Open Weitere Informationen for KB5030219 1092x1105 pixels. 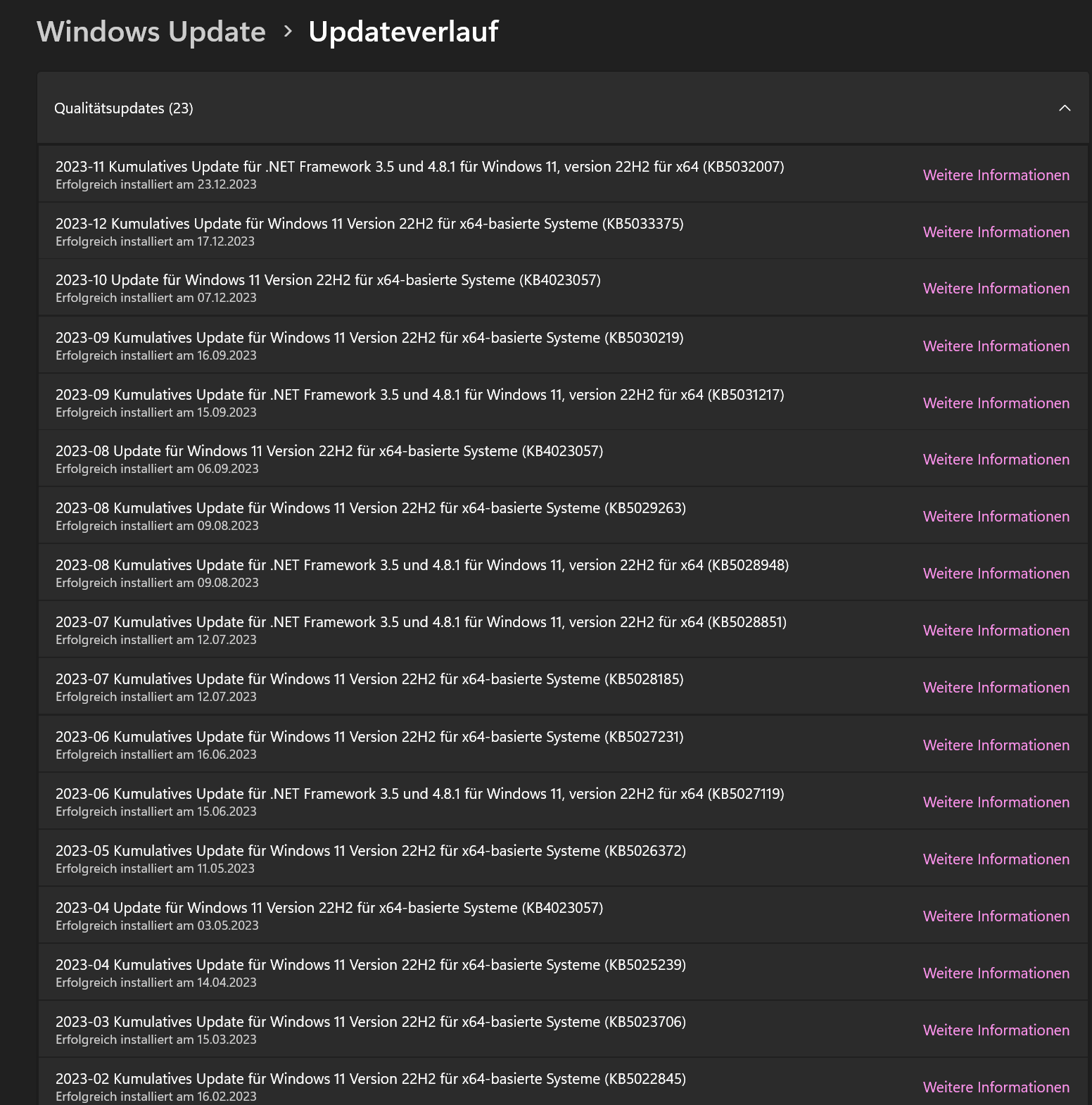coord(996,346)
